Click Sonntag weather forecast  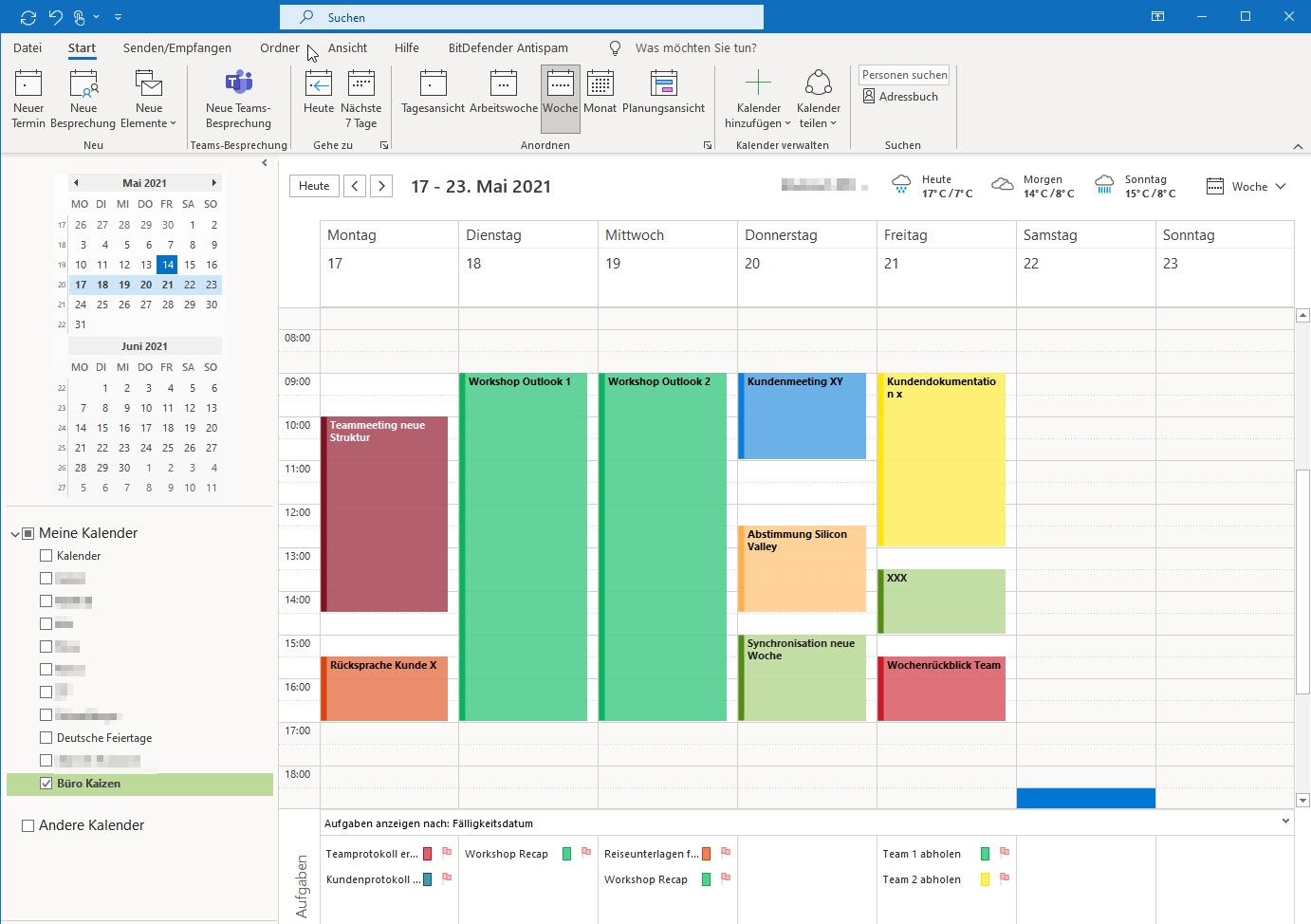tap(1135, 186)
